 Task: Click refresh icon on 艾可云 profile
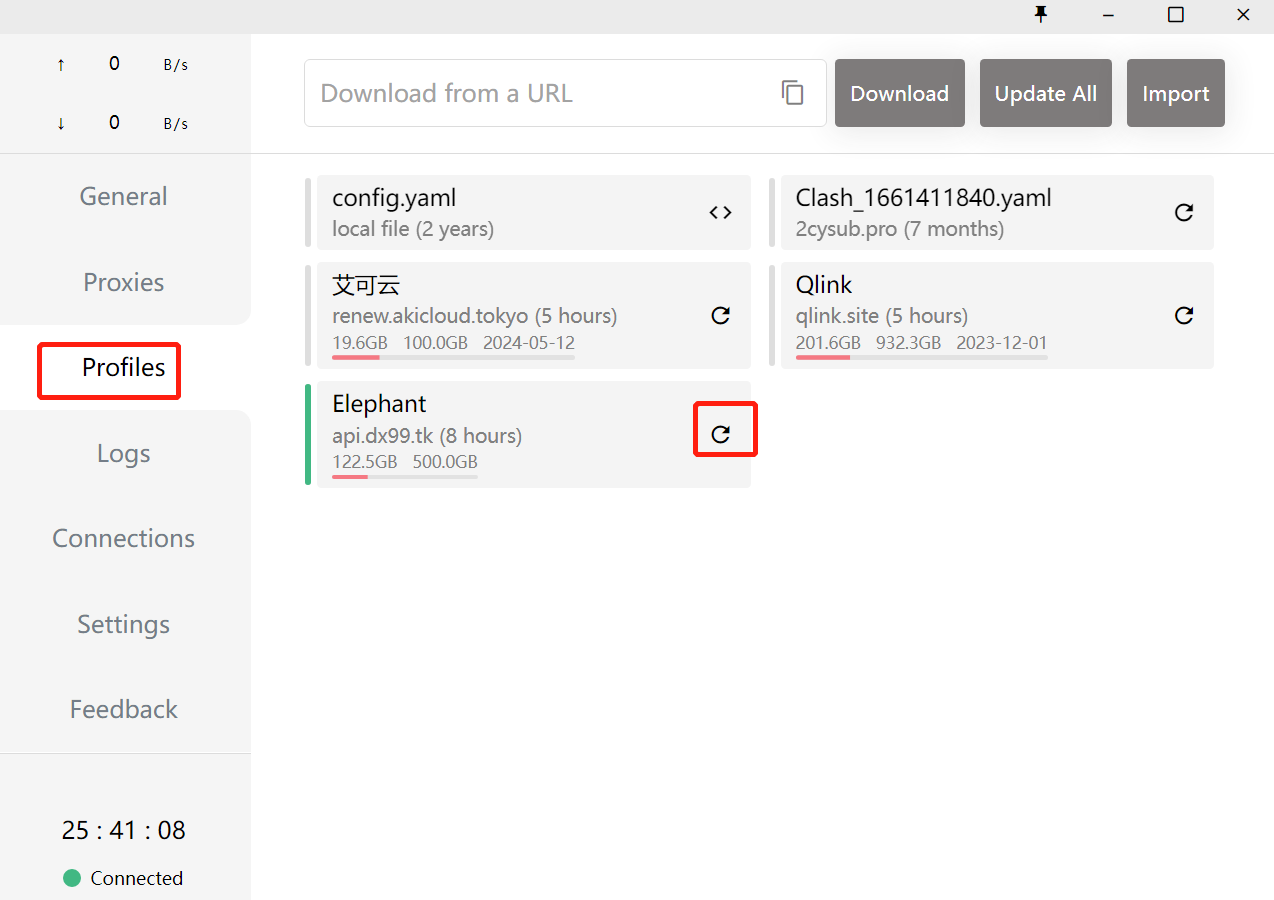coord(720,316)
